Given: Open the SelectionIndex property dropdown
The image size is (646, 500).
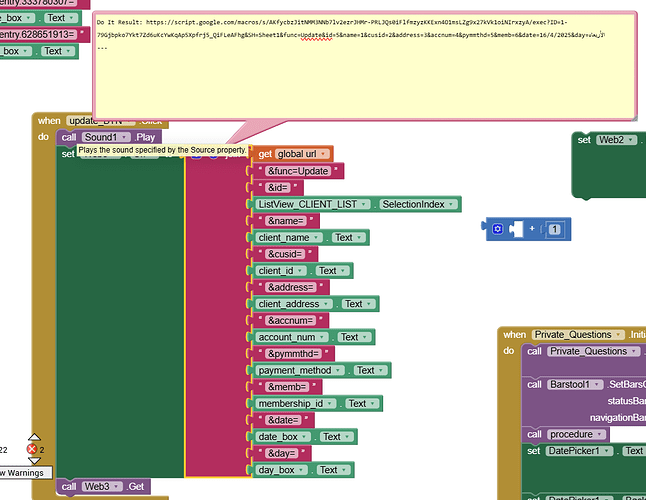Looking at the screenshot, I should coord(451,204).
